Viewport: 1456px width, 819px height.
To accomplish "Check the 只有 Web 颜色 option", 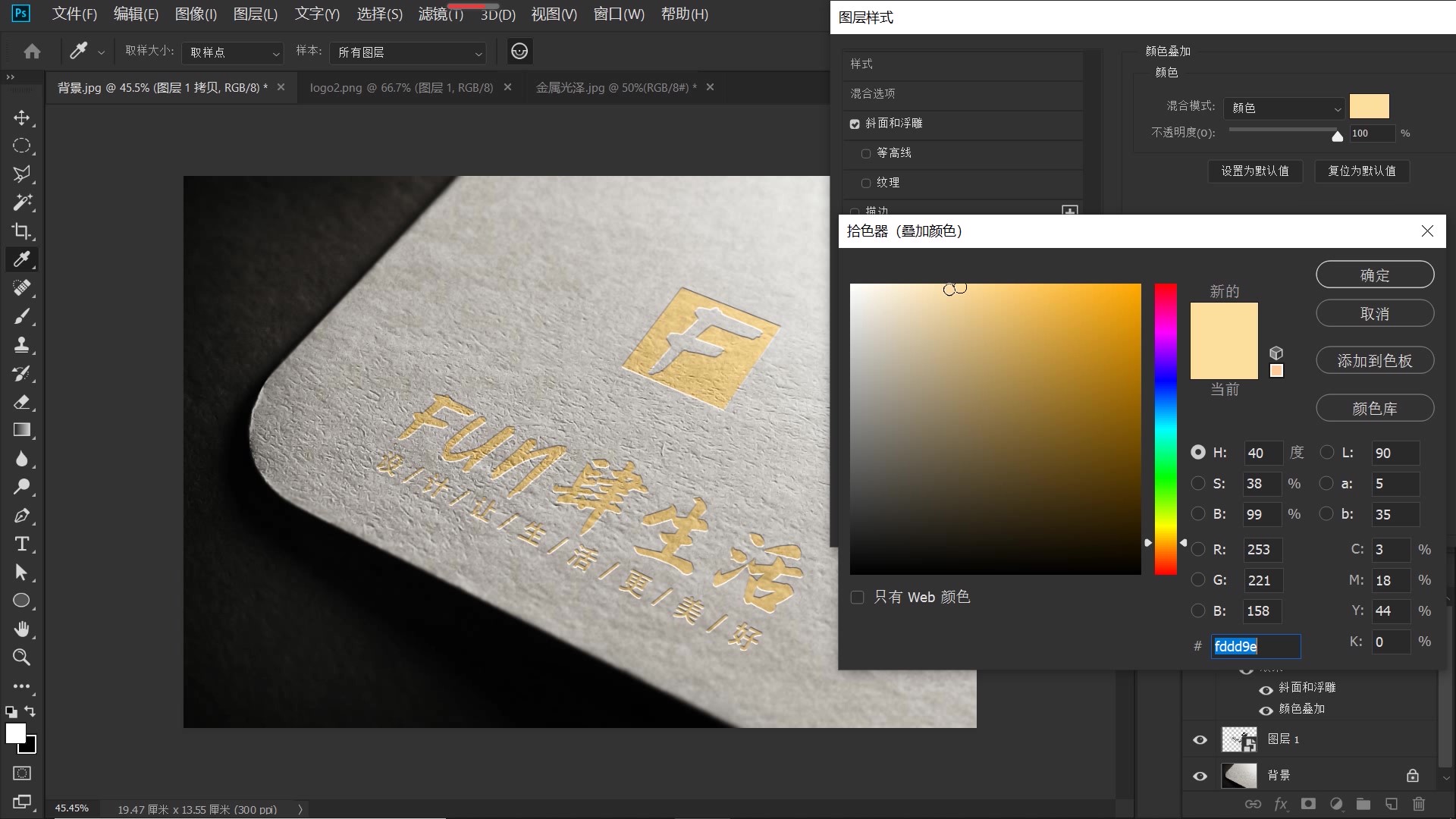I will pyautogui.click(x=857, y=597).
